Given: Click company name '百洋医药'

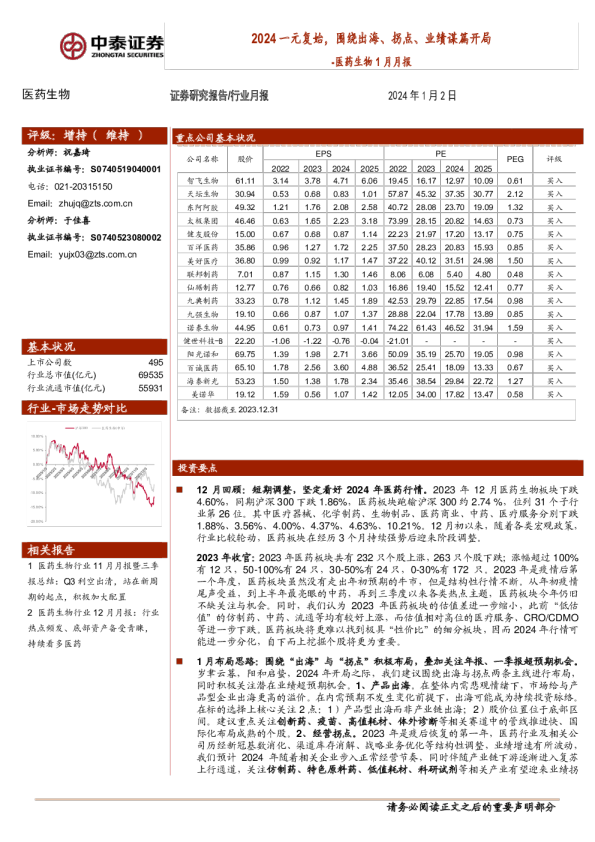Looking at the screenshot, I should click(202, 248).
